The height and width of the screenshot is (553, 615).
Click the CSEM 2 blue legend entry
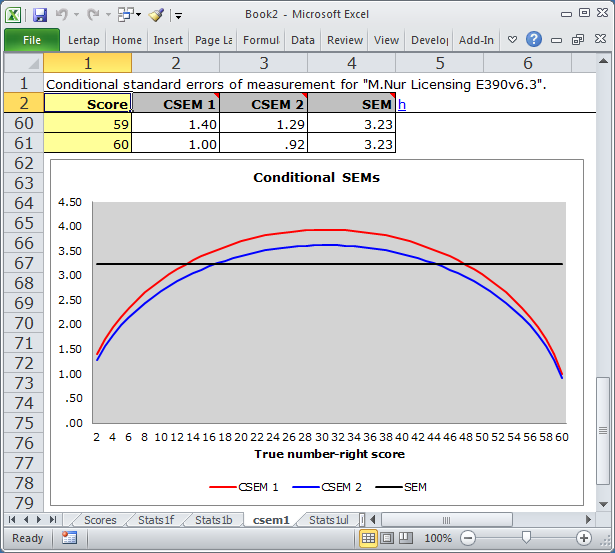pos(327,487)
